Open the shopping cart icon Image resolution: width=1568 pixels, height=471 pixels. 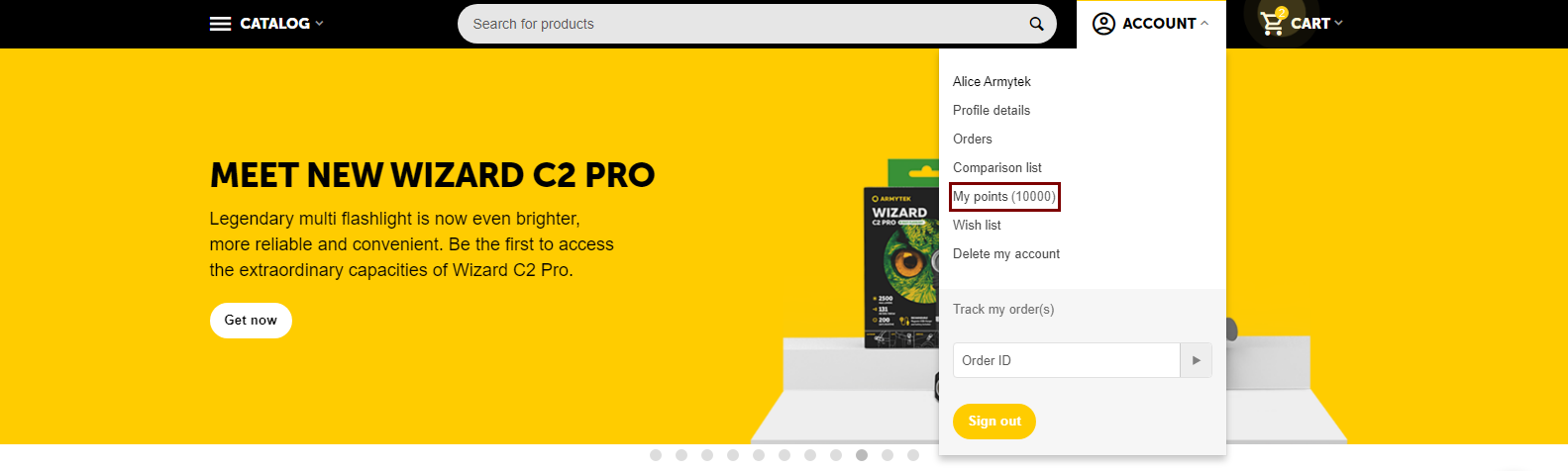1273,23
